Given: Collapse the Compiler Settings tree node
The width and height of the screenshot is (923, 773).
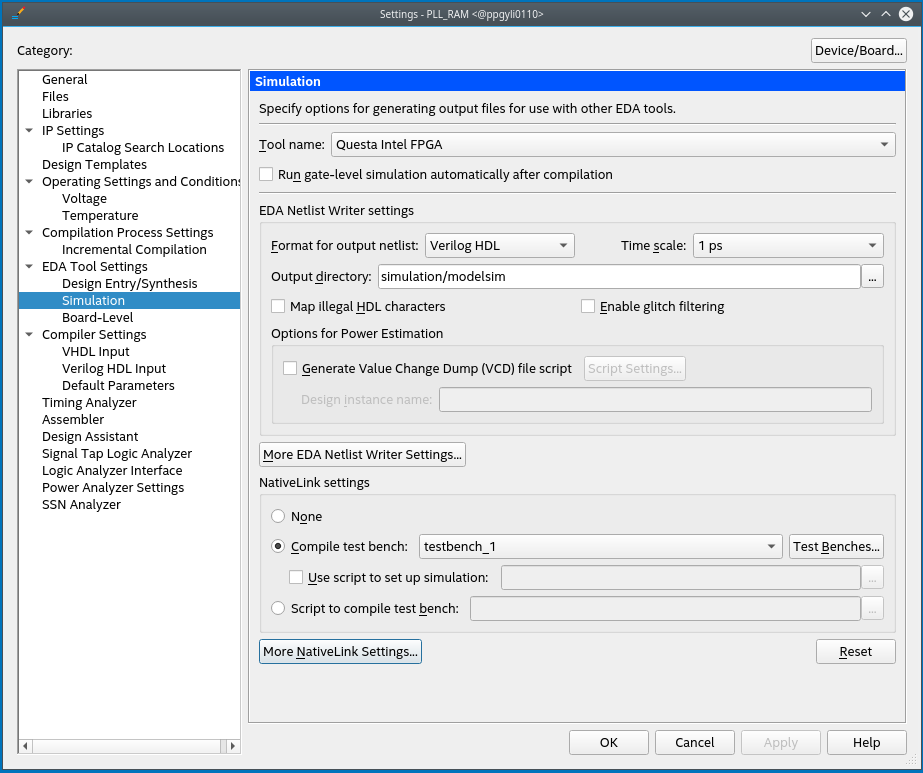Looking at the screenshot, I should click(29, 335).
